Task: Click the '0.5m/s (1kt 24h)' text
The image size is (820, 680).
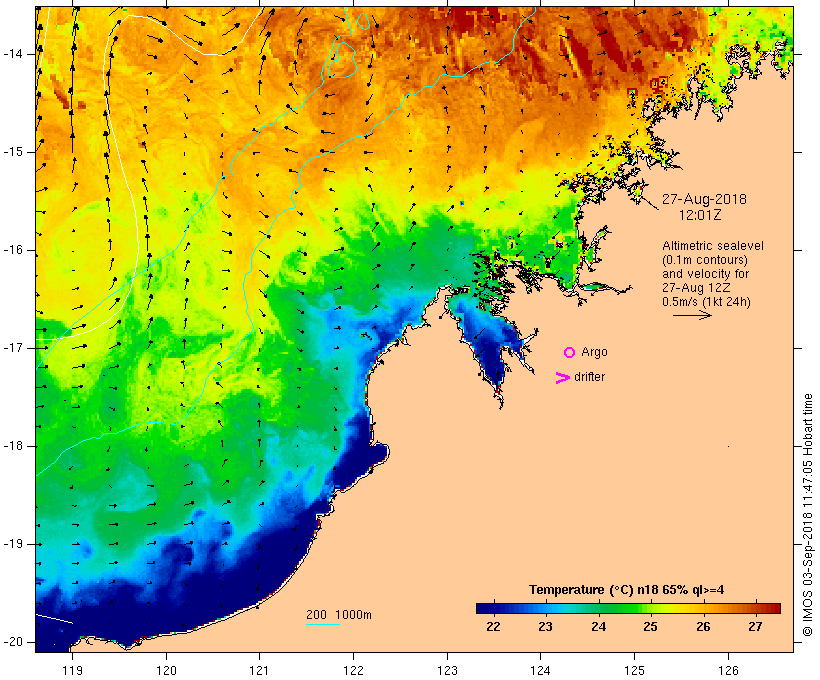Action: [x=706, y=302]
